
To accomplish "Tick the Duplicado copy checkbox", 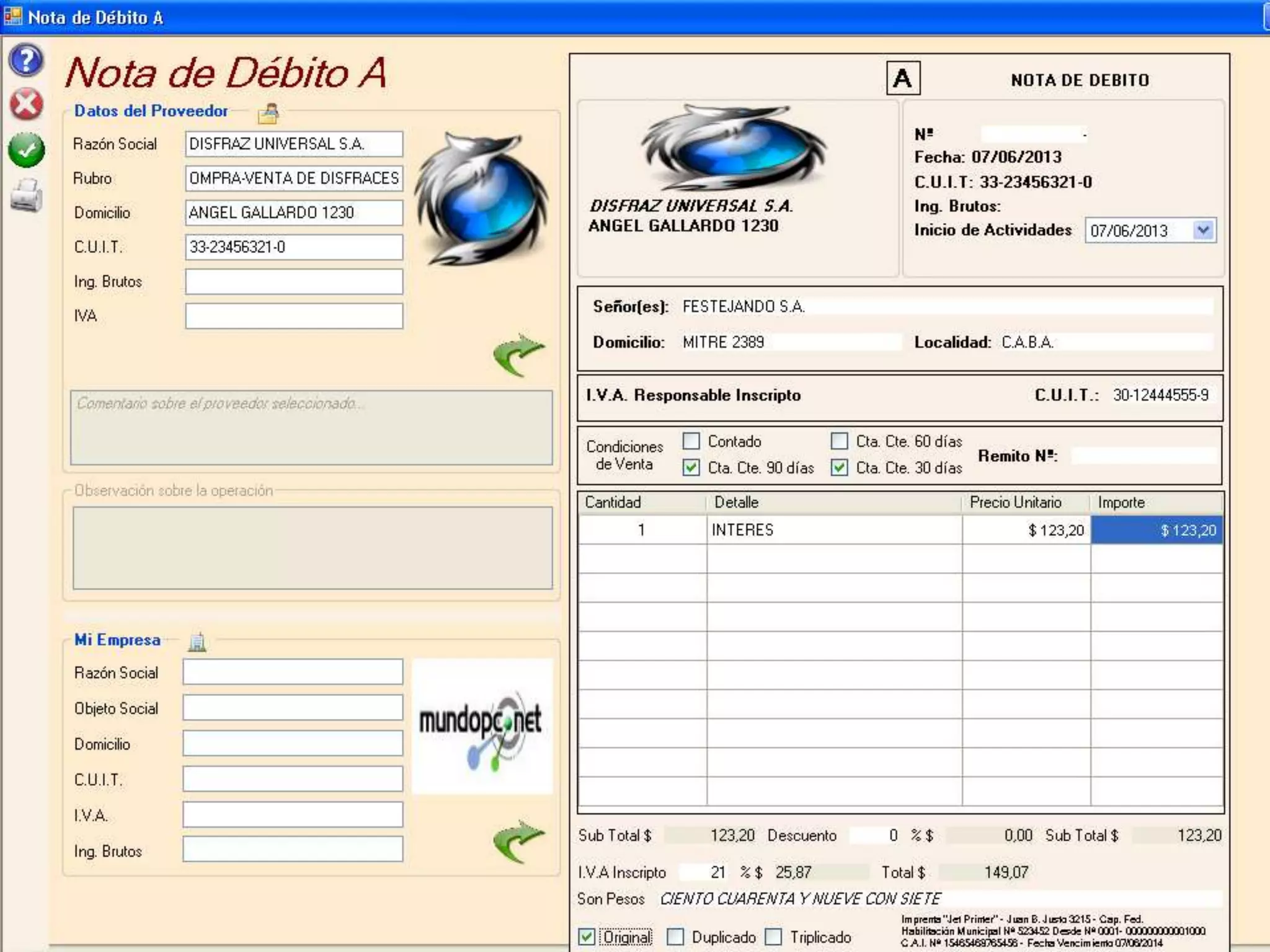I will pyautogui.click(x=675, y=937).
